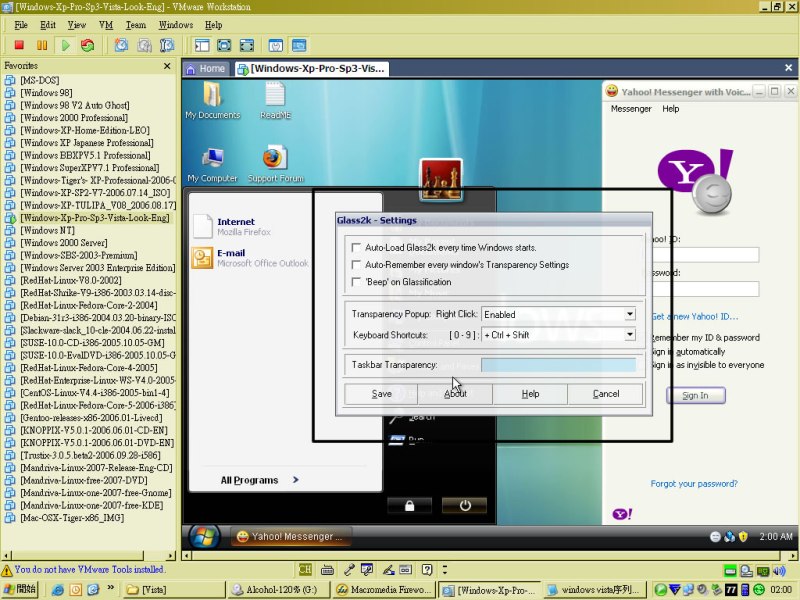This screenshot has height=600, width=800.
Task: Open the VM menu in menu bar
Action: coord(106,24)
